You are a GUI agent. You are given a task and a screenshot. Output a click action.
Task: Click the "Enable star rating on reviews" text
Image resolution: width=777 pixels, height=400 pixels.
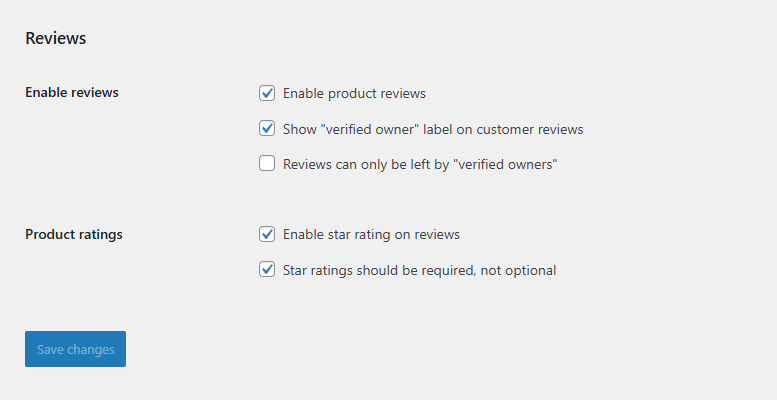(371, 235)
